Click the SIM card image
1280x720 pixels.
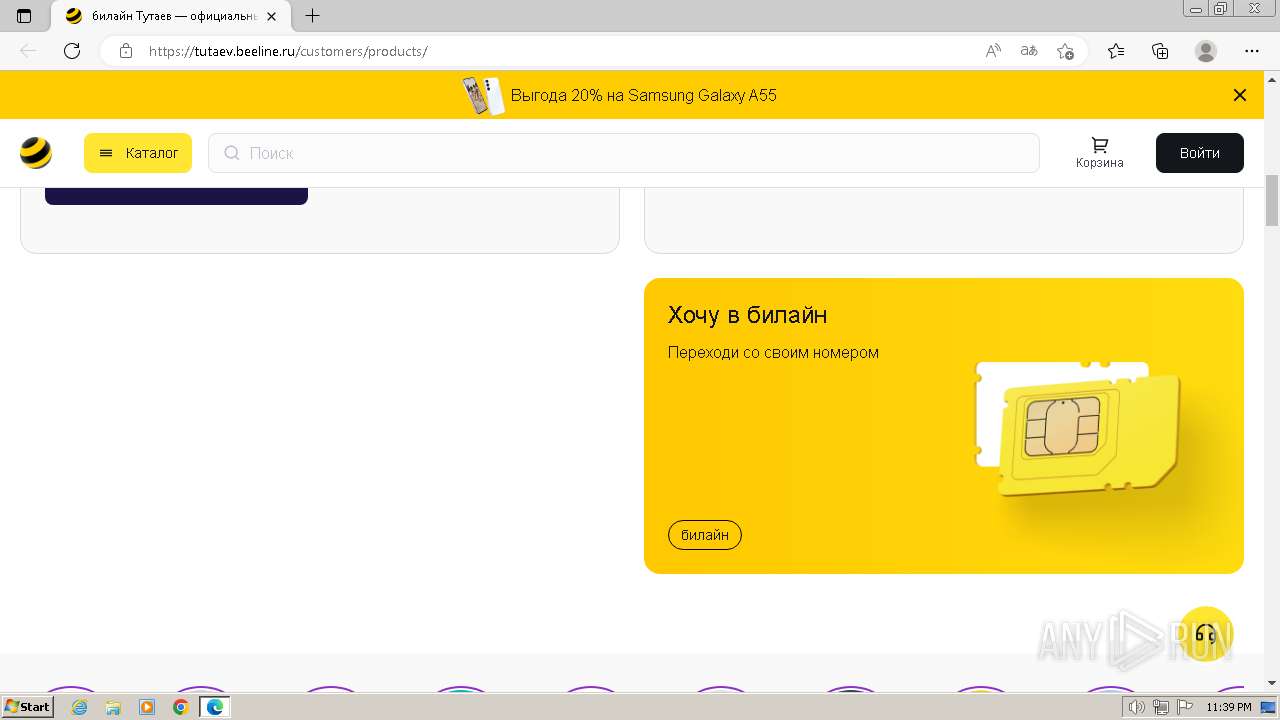(x=1078, y=428)
